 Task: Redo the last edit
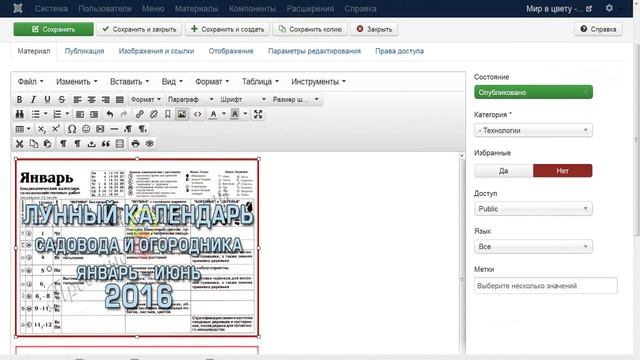pyautogui.click(x=124, y=114)
